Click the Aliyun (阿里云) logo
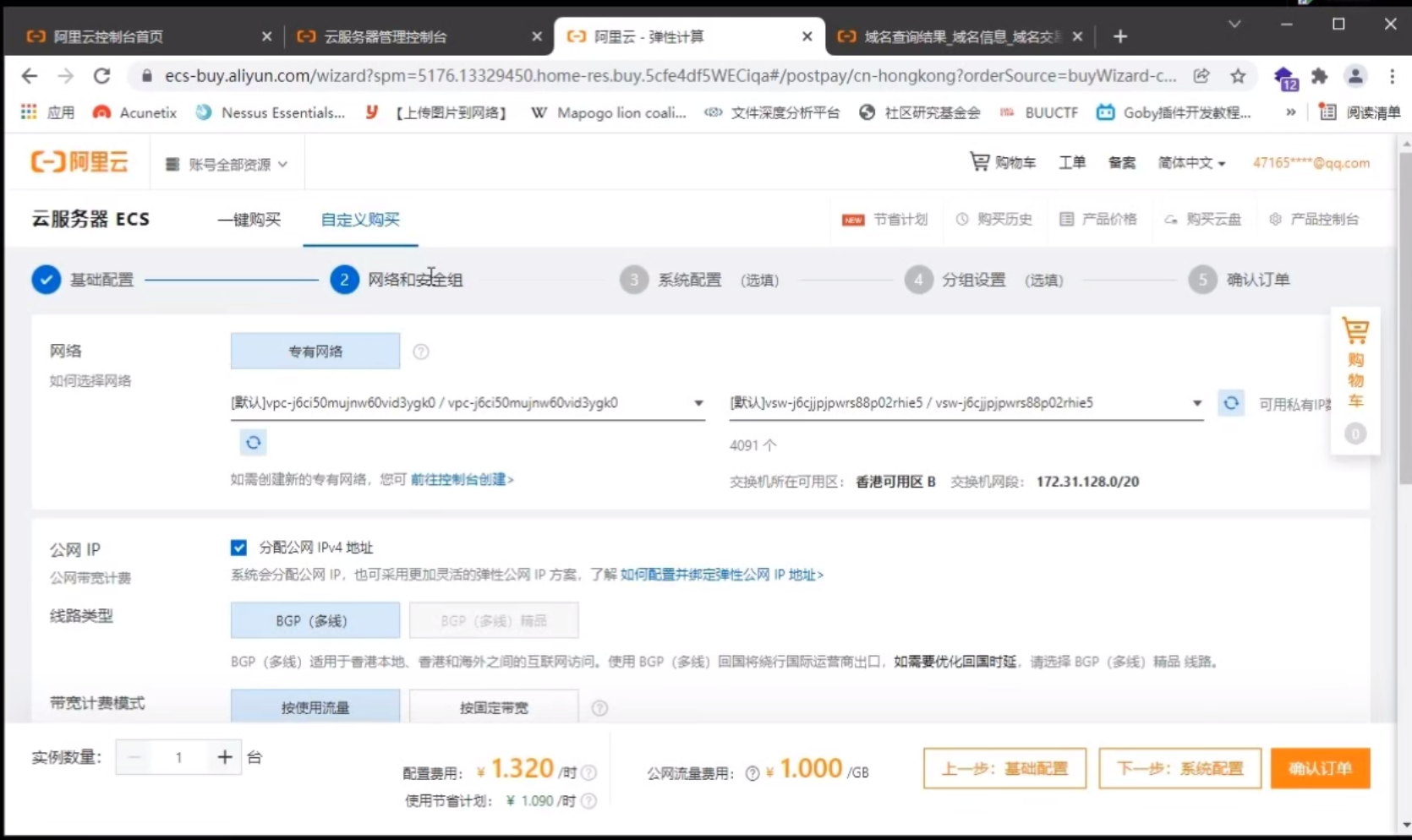 pos(79,162)
